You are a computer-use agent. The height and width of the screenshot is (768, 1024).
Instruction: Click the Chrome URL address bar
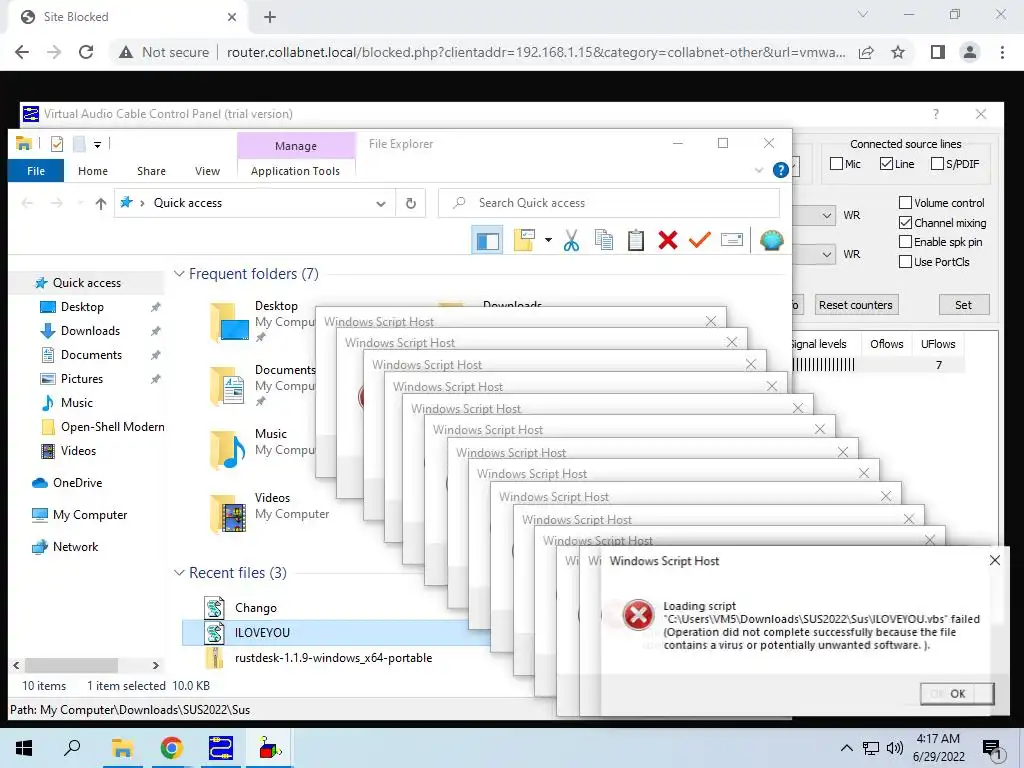coord(536,52)
